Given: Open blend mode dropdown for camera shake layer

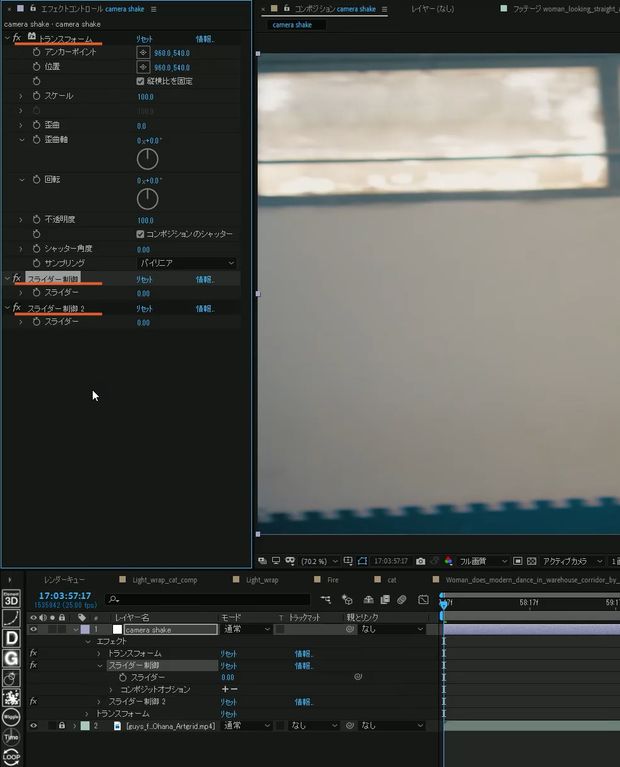Looking at the screenshot, I should [x=247, y=630].
